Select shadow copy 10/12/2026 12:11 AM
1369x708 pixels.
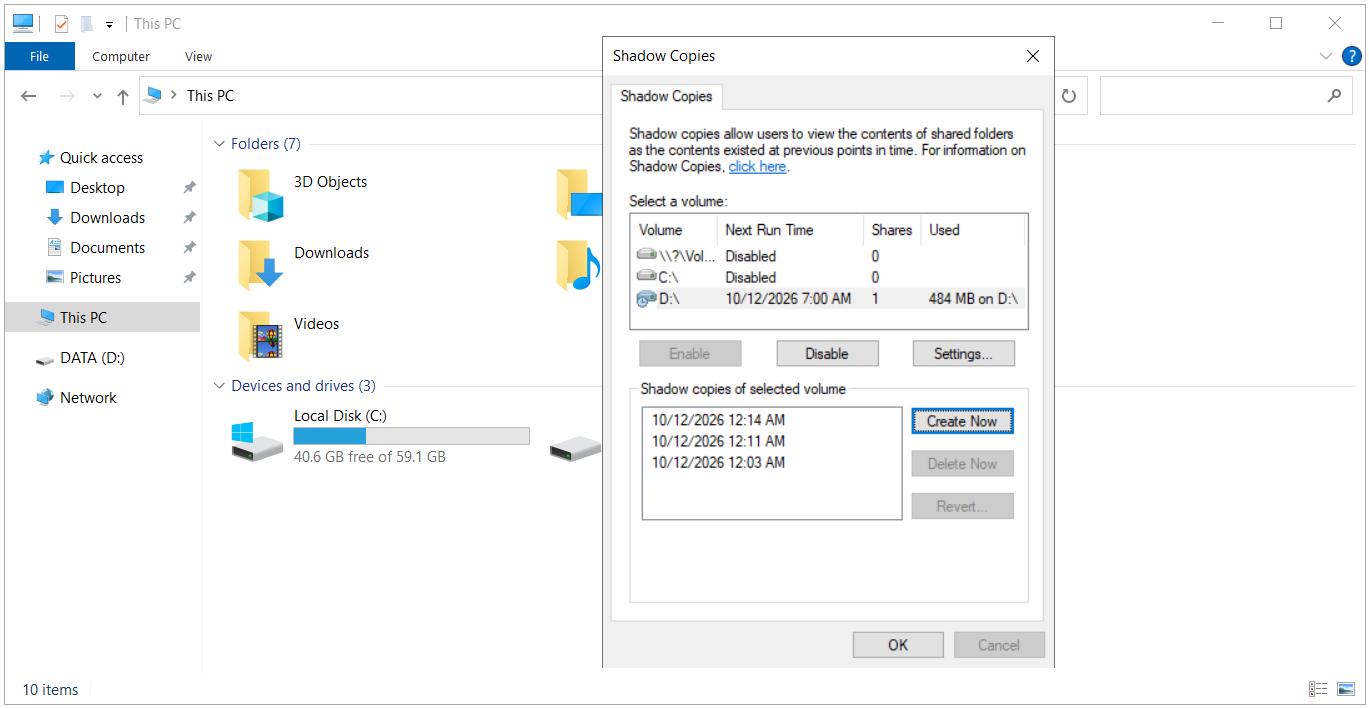718,441
